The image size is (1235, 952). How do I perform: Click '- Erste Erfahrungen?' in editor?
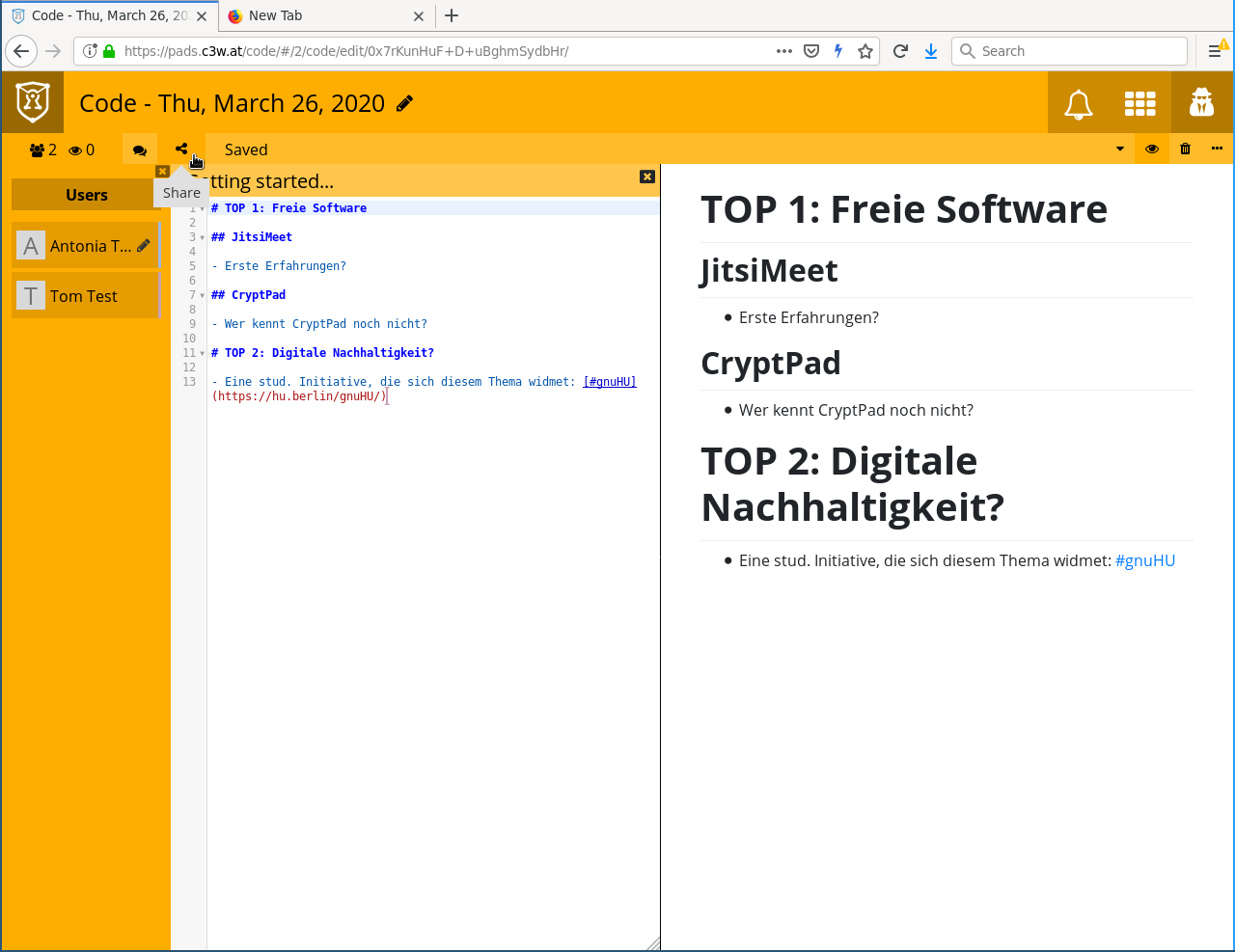(279, 266)
